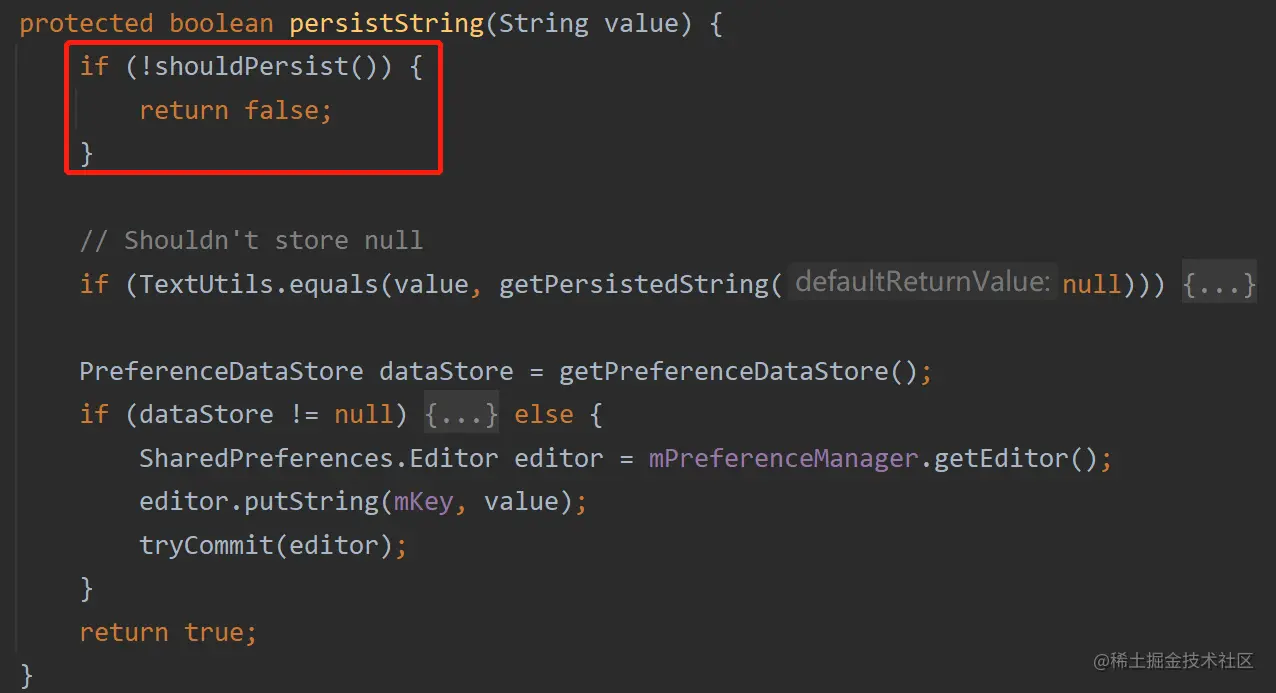Expand folded block after TextUtils.equals condition
Viewport: 1276px width, 693px height.
(1219, 285)
